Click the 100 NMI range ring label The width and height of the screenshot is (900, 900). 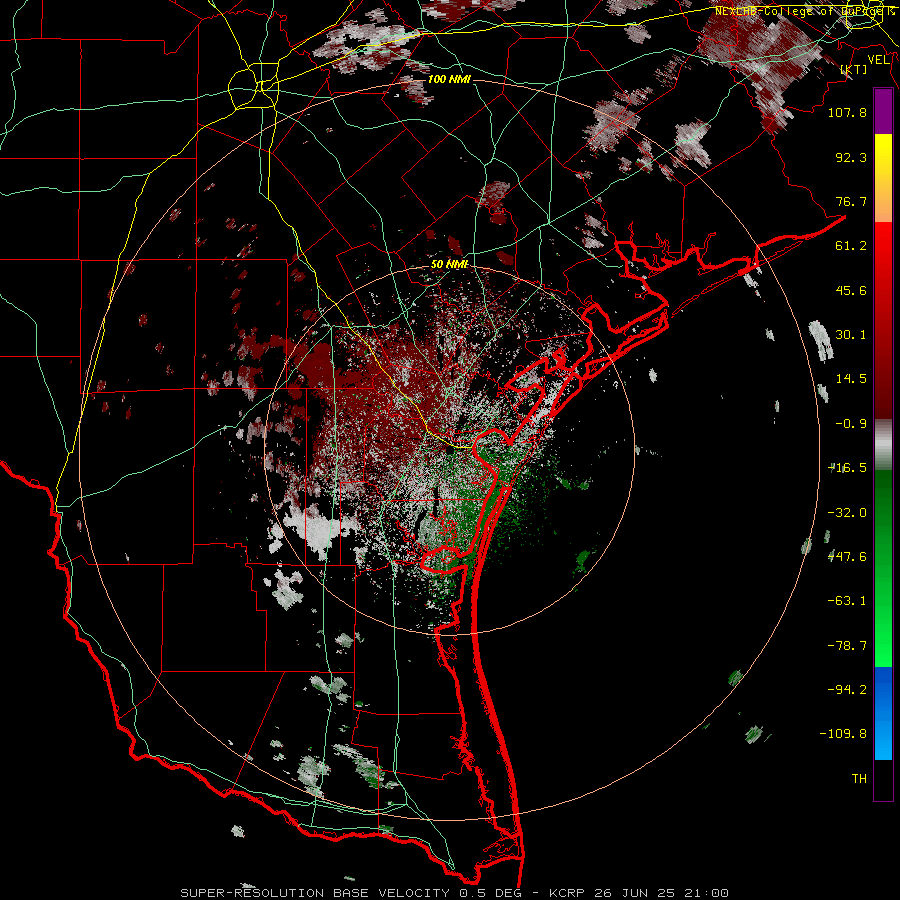click(449, 79)
